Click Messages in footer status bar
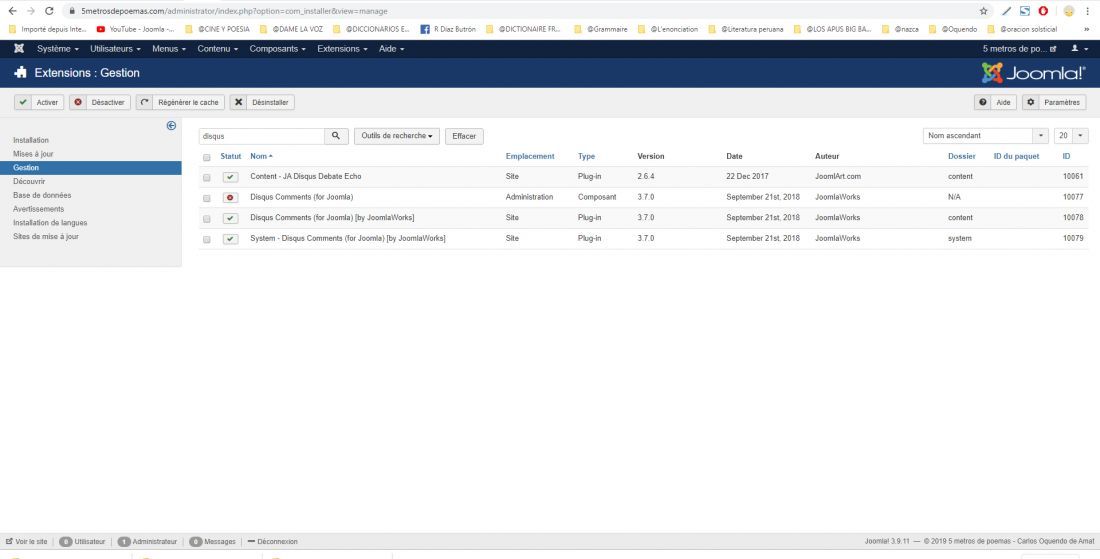1100x559 pixels. [x=213, y=541]
